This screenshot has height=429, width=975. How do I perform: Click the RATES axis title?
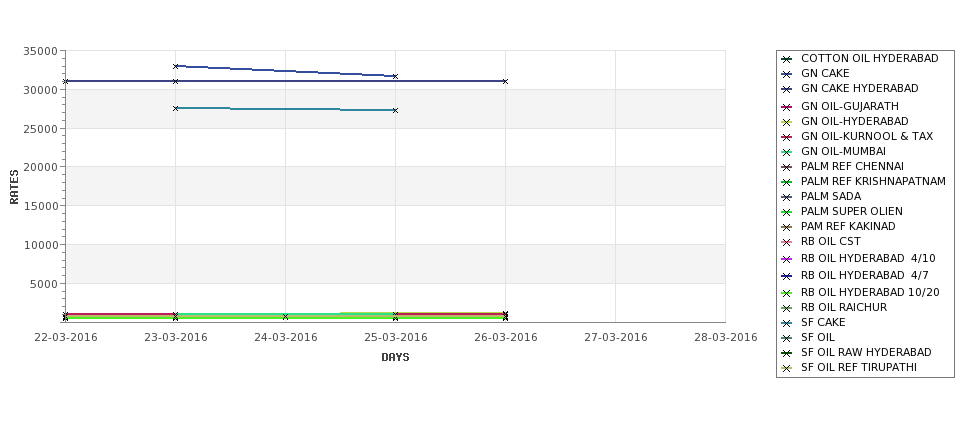point(14,187)
